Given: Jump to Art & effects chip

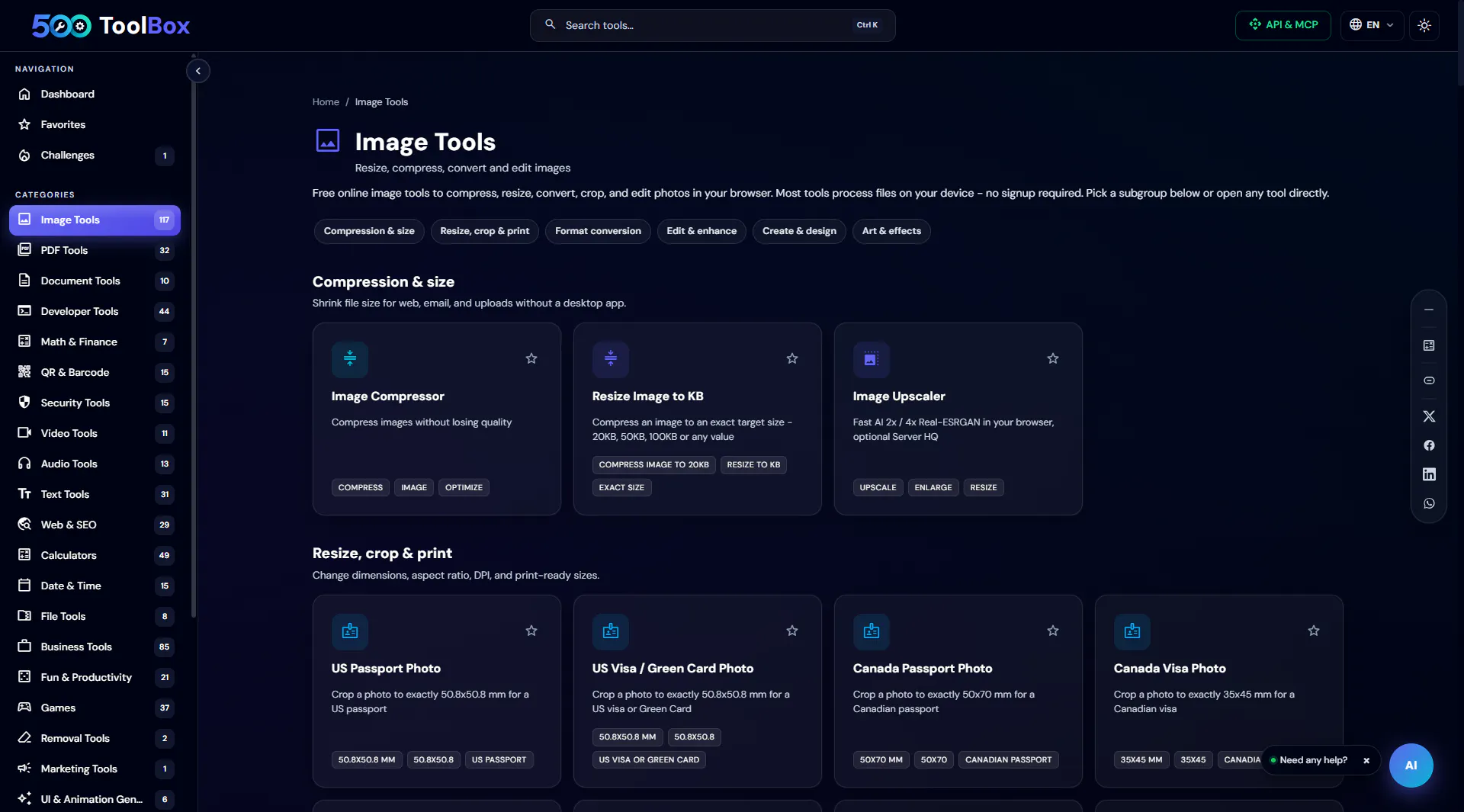Looking at the screenshot, I should (891, 231).
